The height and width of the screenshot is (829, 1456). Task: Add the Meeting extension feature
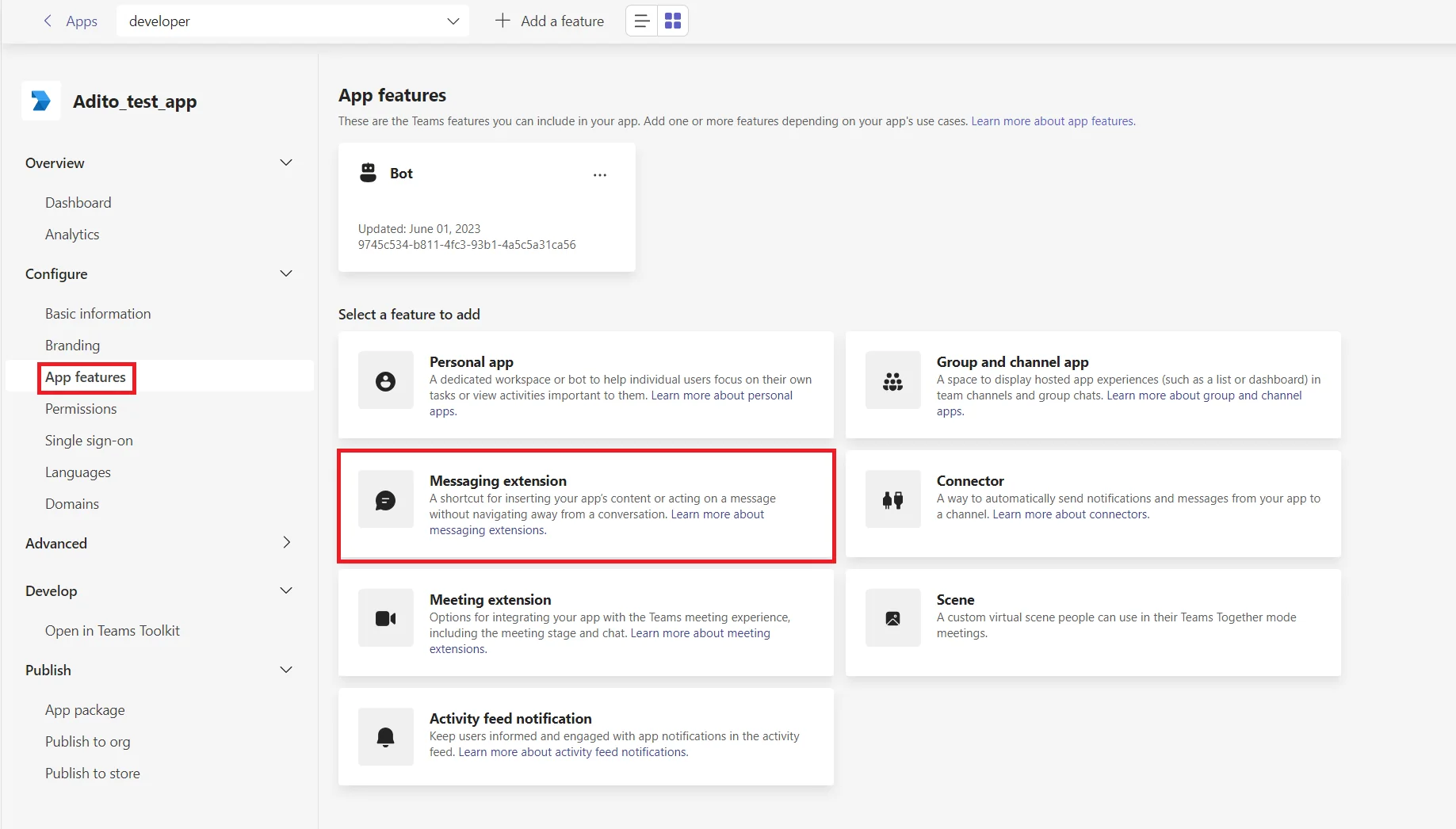[586, 623]
